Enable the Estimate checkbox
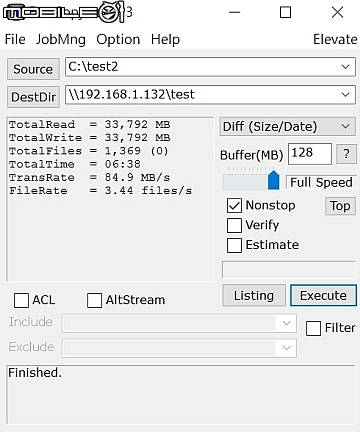This screenshot has width=360, height=432. [x=234, y=245]
